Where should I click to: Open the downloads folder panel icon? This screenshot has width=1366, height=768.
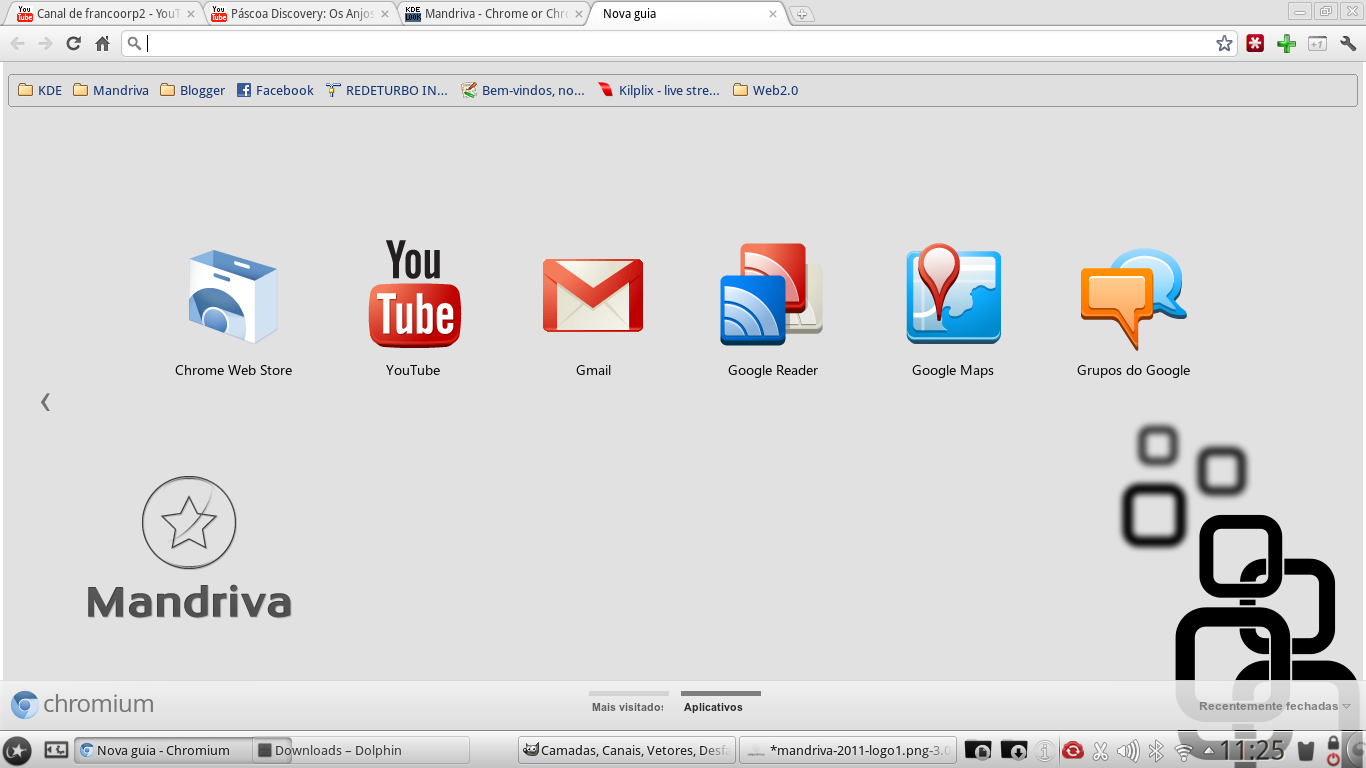(1013, 750)
